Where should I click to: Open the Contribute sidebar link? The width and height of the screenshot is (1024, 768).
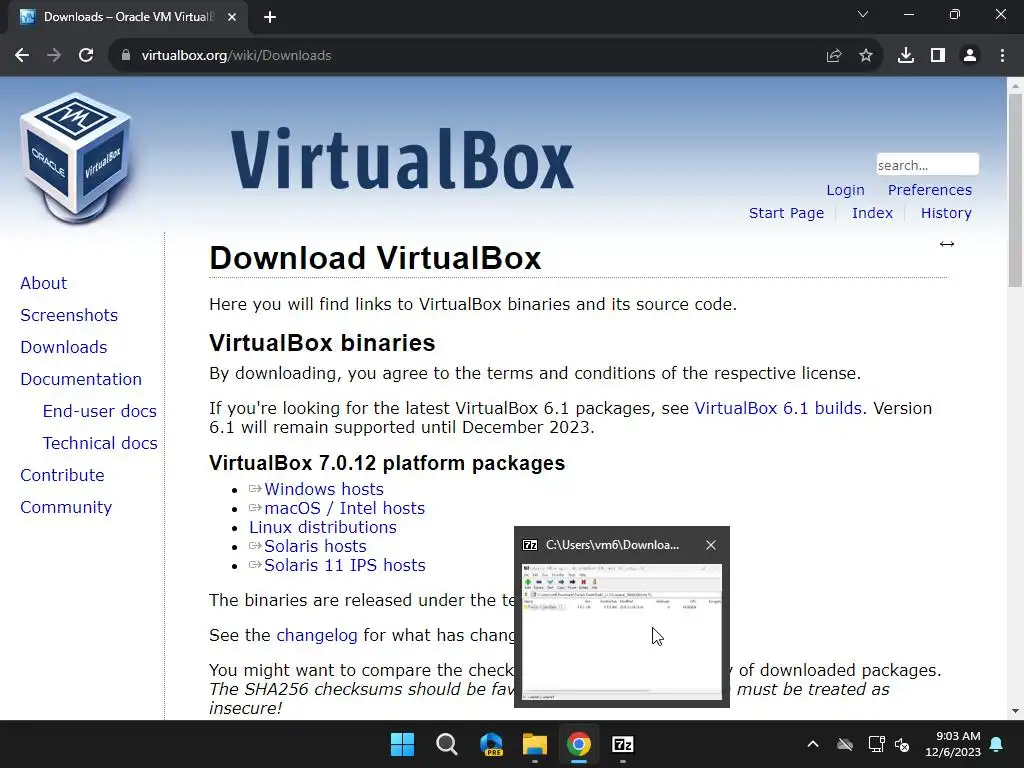tap(62, 475)
